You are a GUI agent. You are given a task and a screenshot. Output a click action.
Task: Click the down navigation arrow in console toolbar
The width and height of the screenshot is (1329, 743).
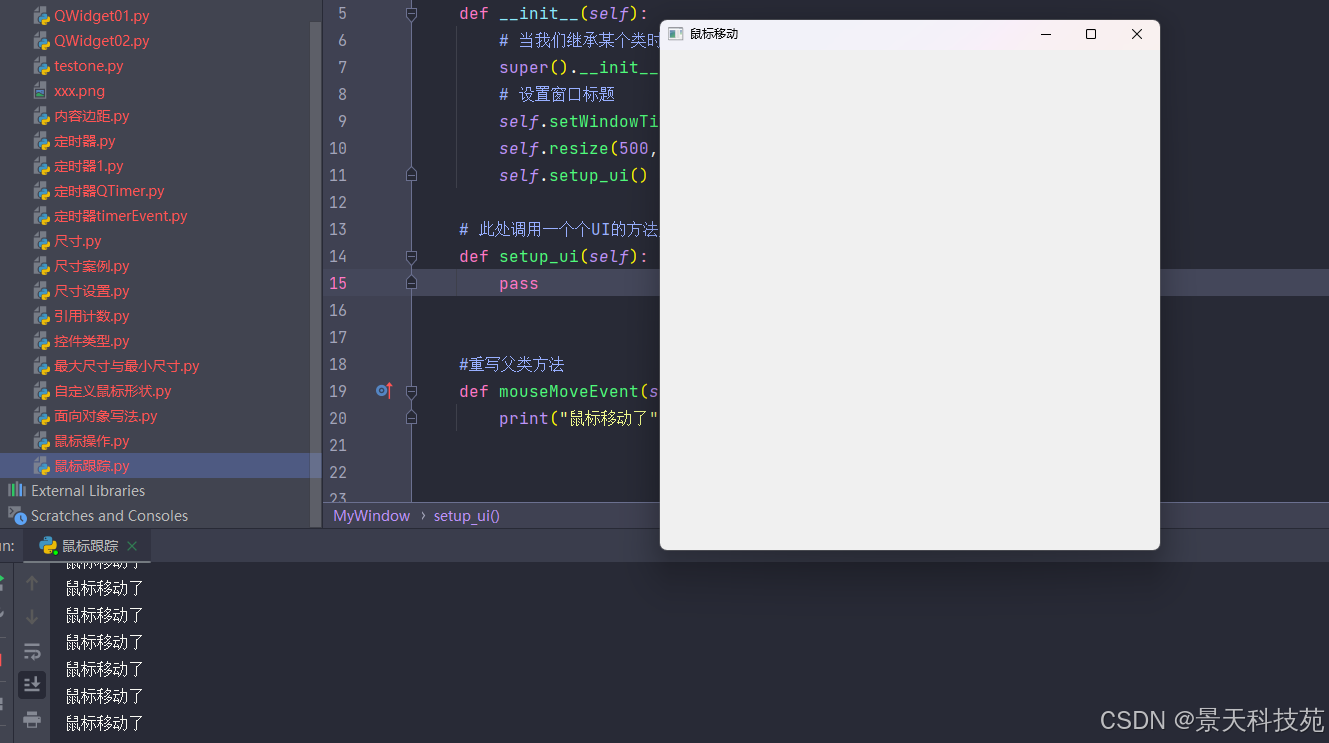32,614
